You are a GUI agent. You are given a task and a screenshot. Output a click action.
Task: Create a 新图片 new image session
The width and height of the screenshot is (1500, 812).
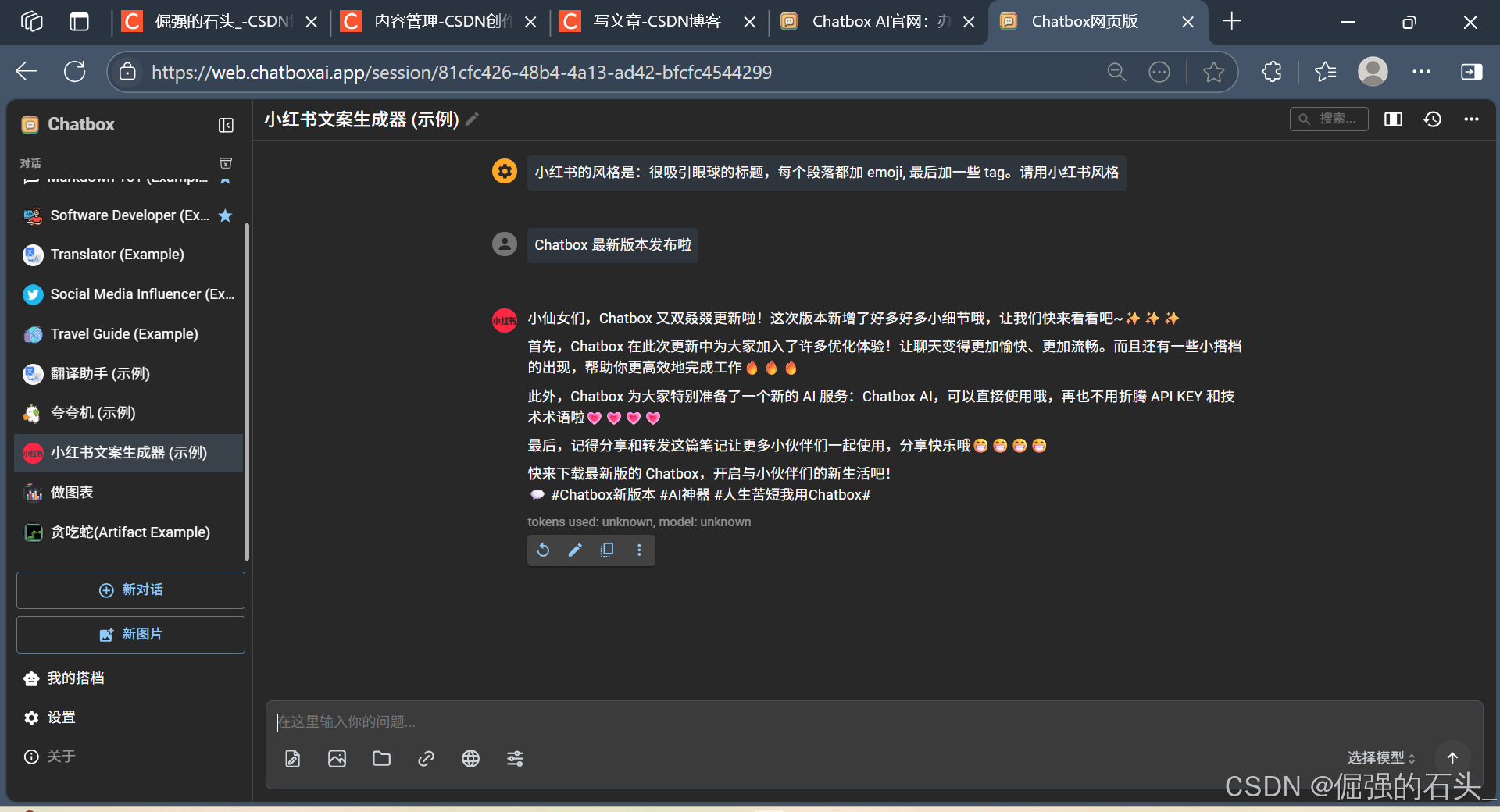click(130, 634)
